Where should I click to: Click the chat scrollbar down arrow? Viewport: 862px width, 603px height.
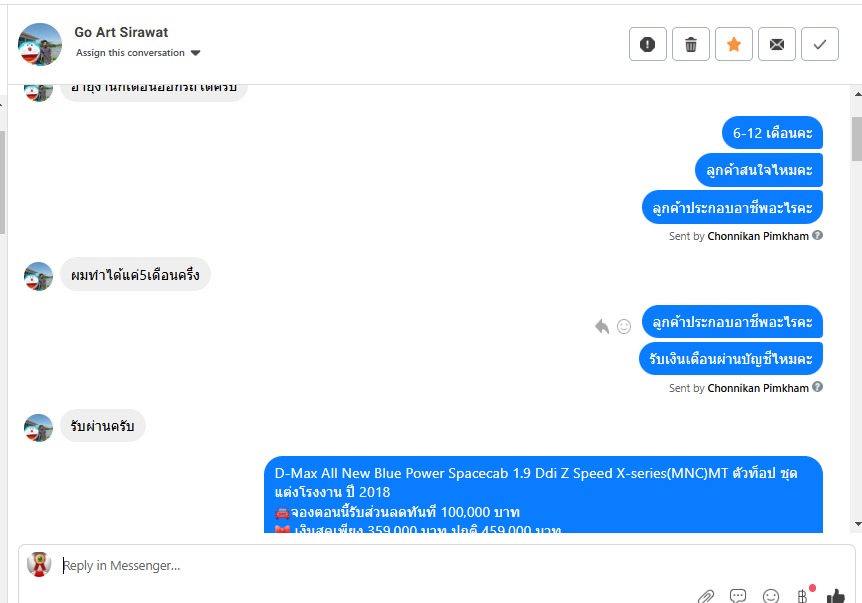pos(858,524)
